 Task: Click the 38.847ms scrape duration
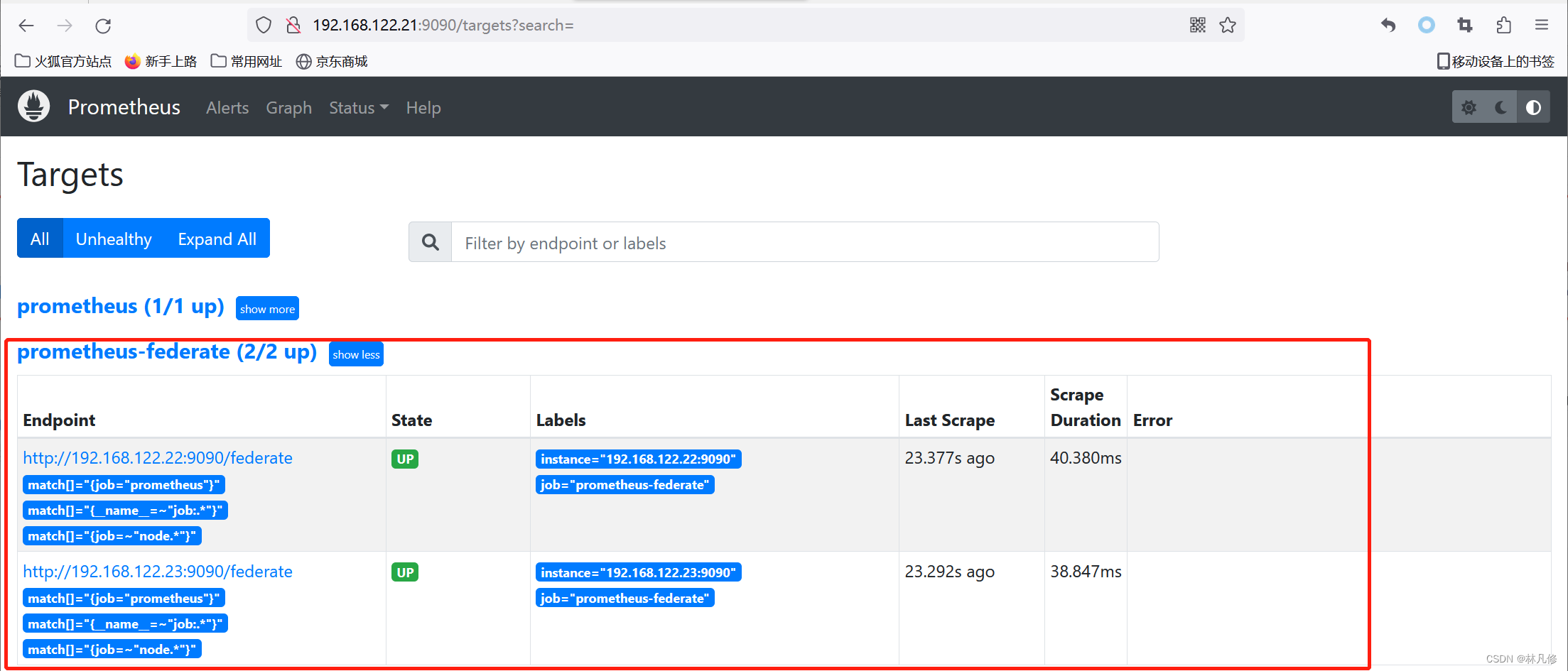1086,572
